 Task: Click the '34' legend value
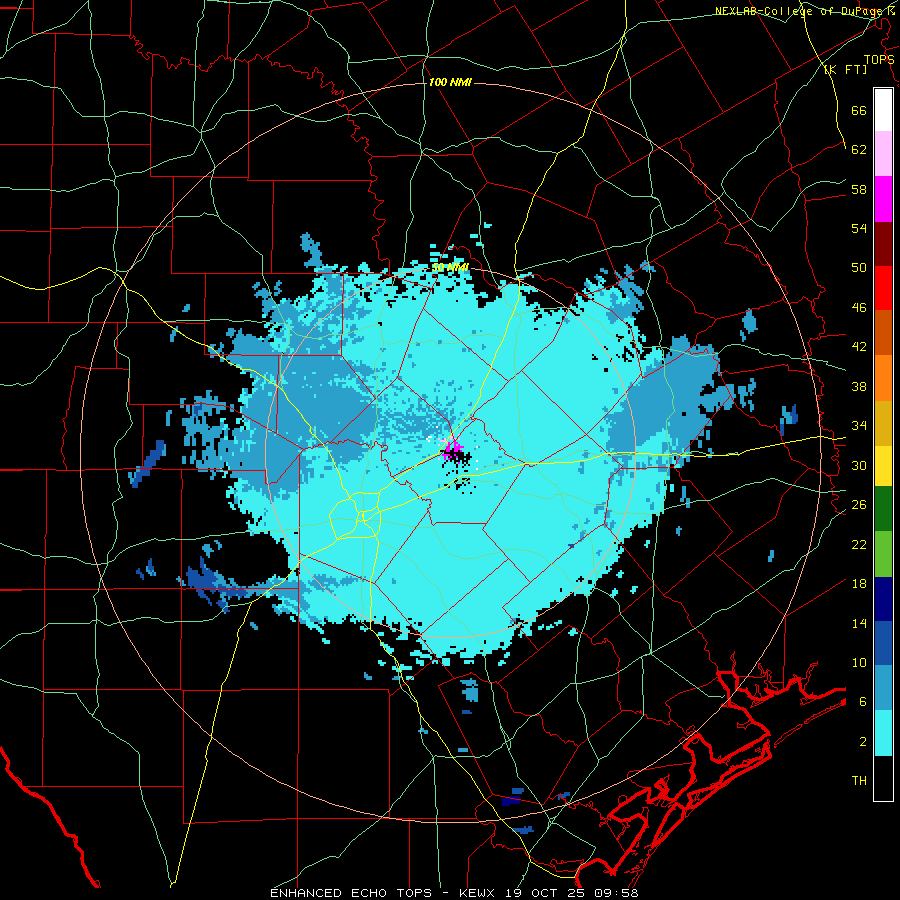click(859, 426)
